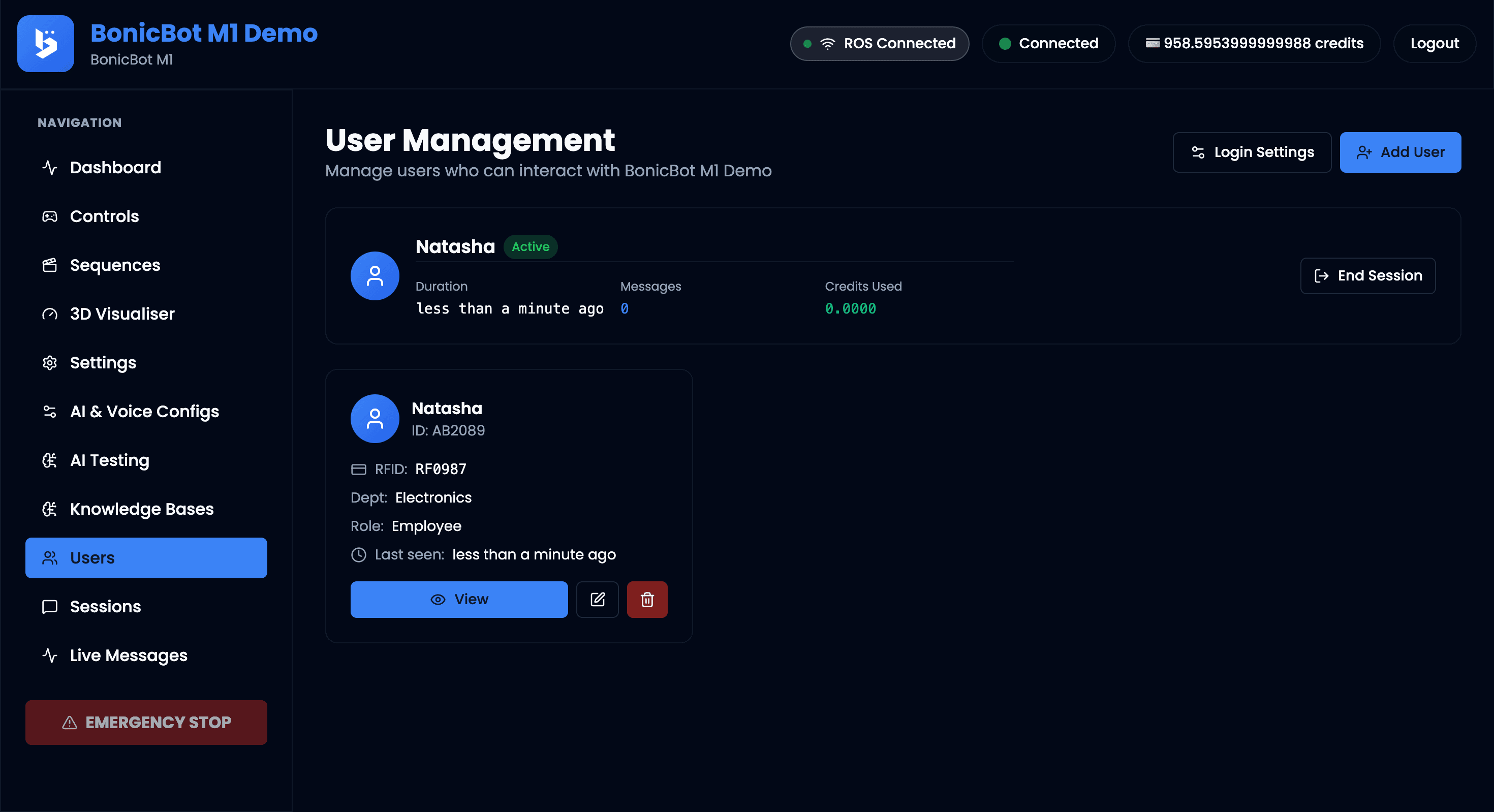Click the 3D Visualiser gauge icon
This screenshot has height=812, width=1494.
(50, 314)
